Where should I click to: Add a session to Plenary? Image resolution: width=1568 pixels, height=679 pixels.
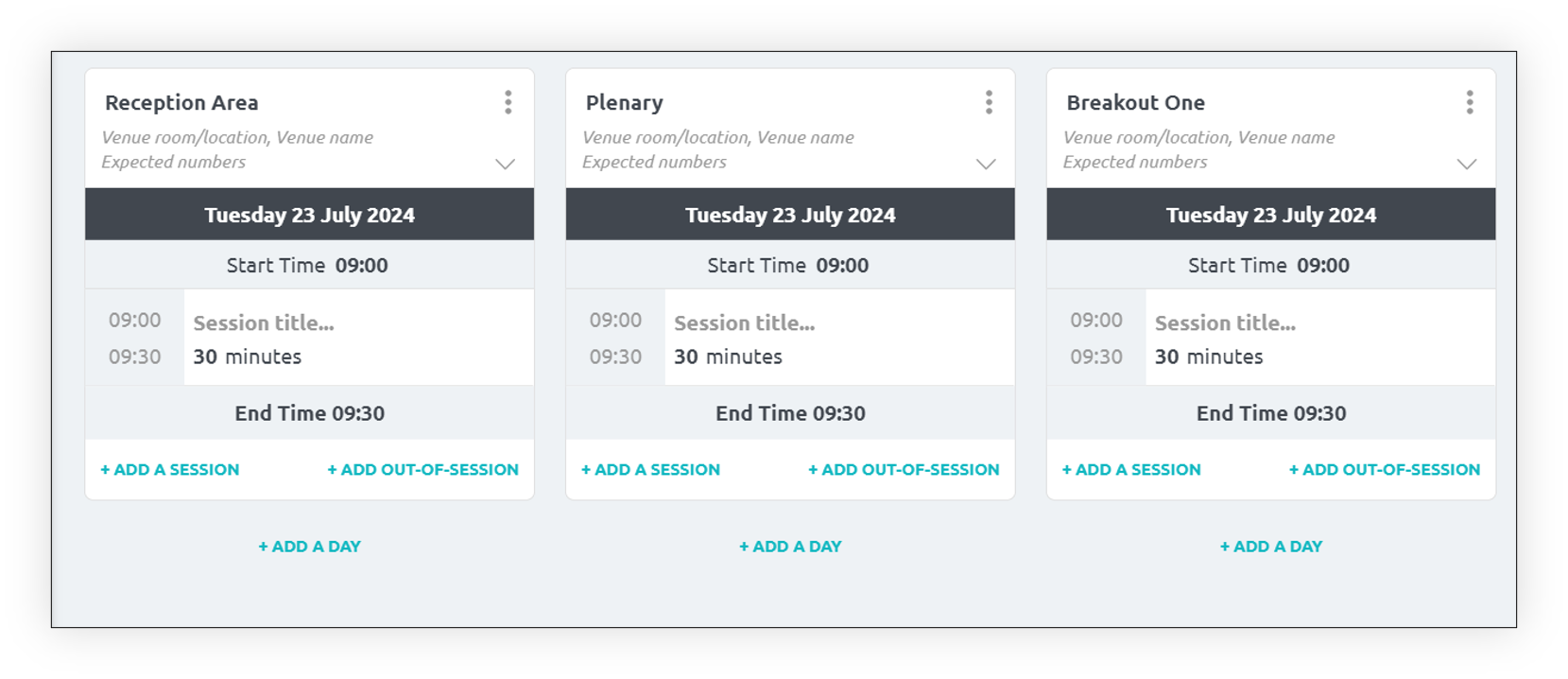click(x=650, y=469)
